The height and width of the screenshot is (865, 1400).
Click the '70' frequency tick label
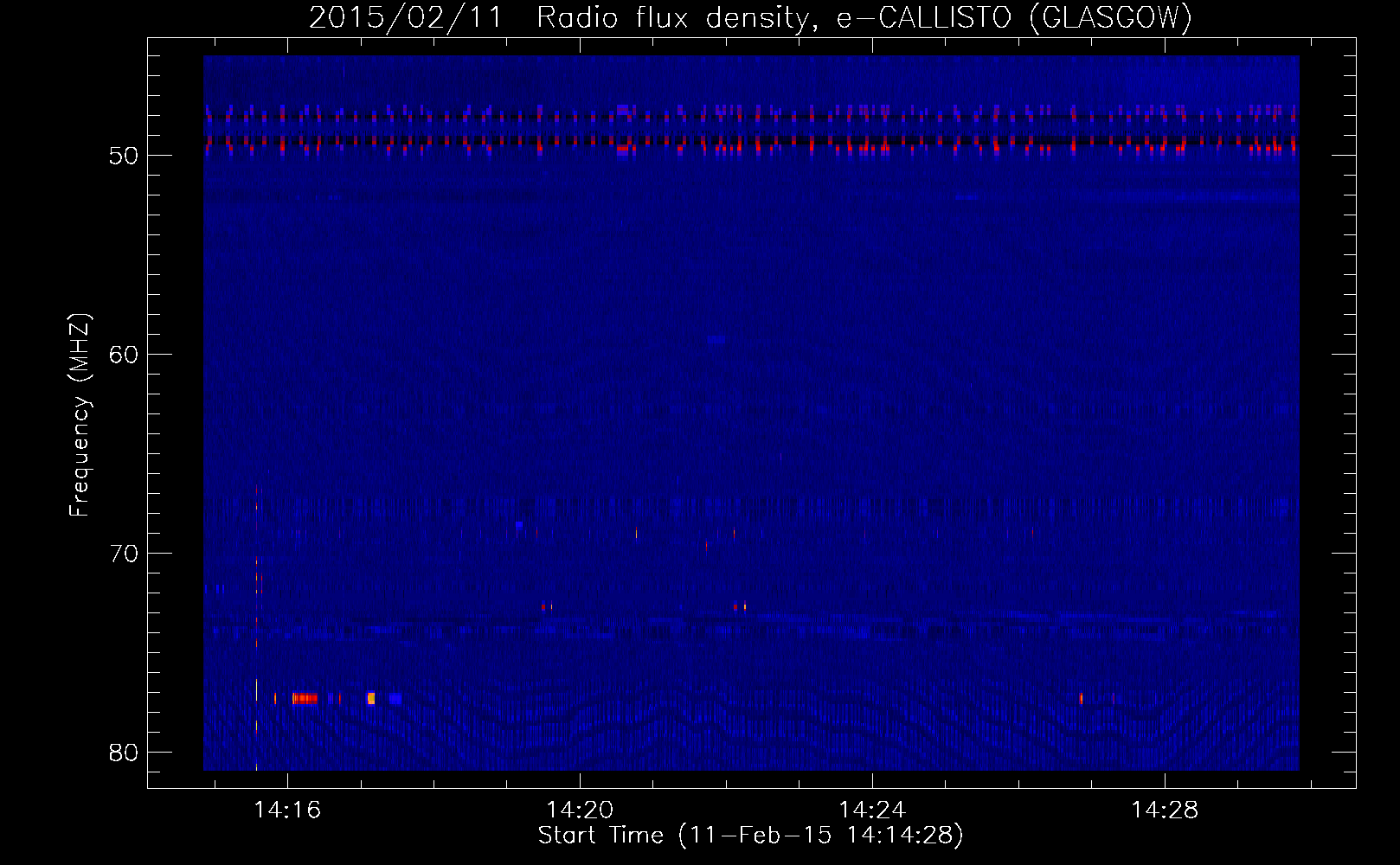coord(124,554)
